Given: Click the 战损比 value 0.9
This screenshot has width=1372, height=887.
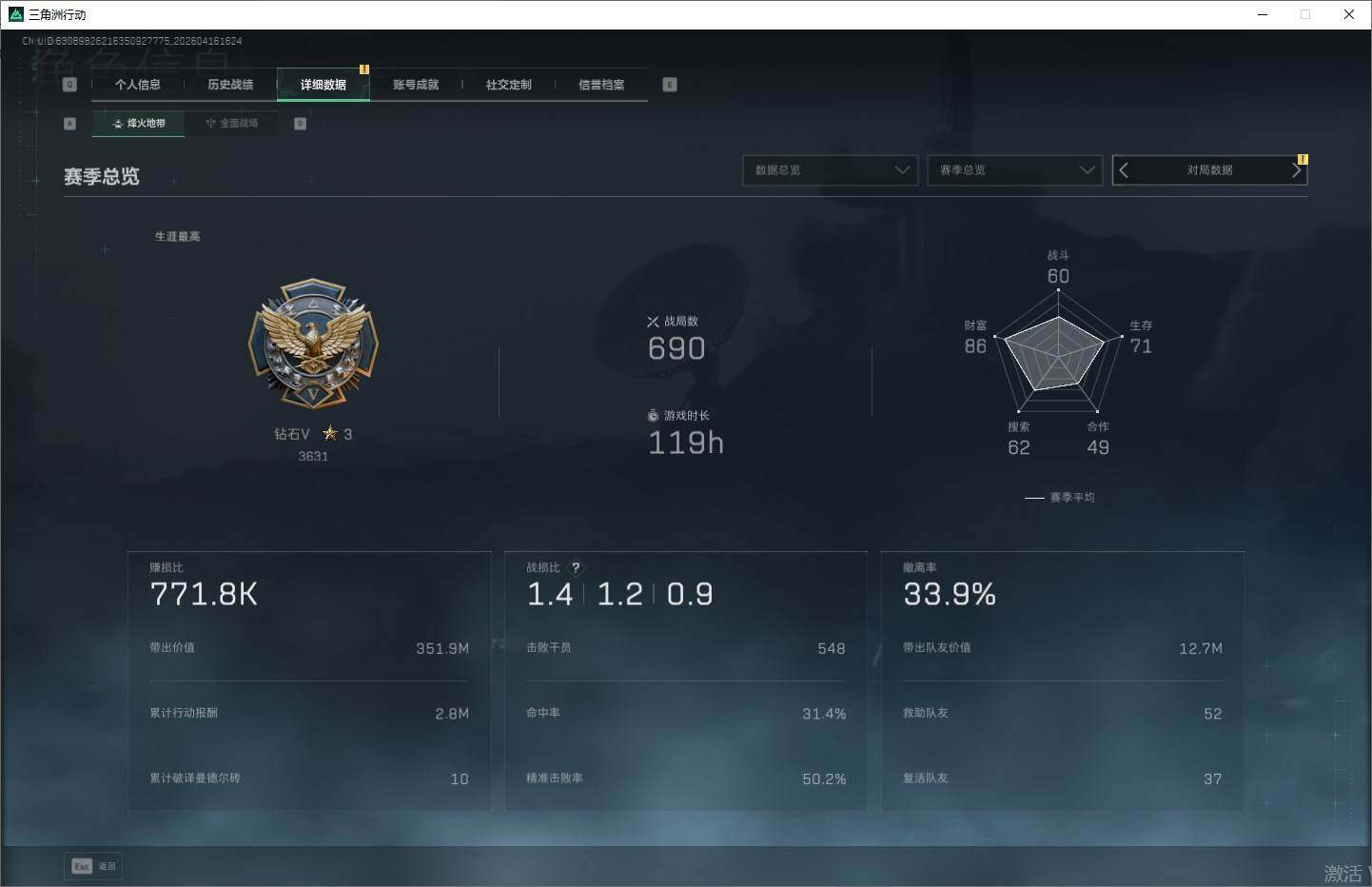Looking at the screenshot, I should [690, 595].
